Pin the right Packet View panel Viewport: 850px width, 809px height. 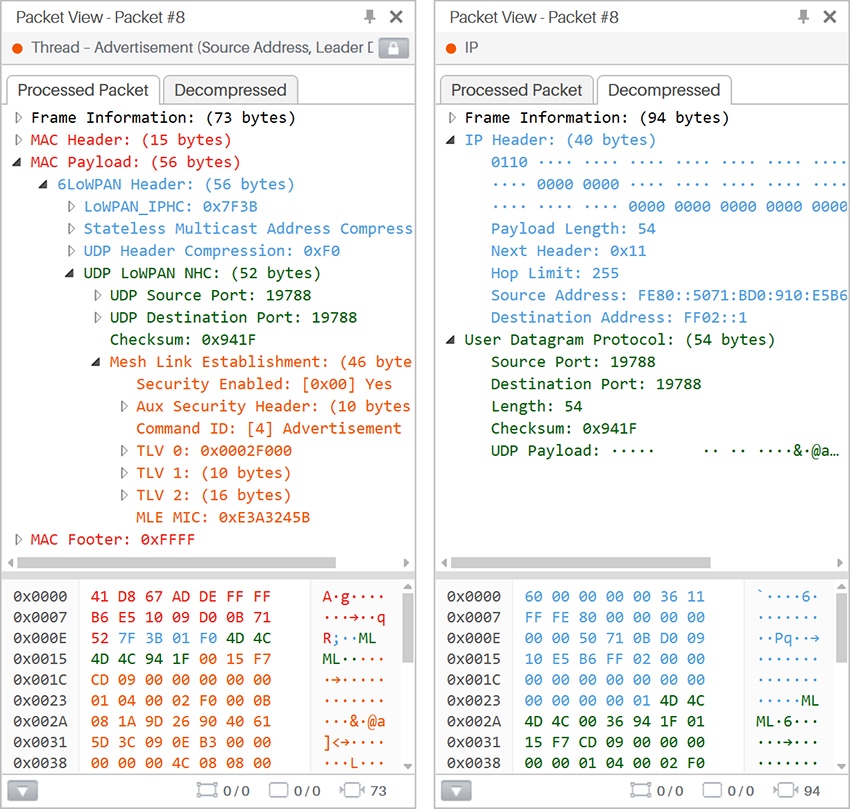click(x=803, y=17)
